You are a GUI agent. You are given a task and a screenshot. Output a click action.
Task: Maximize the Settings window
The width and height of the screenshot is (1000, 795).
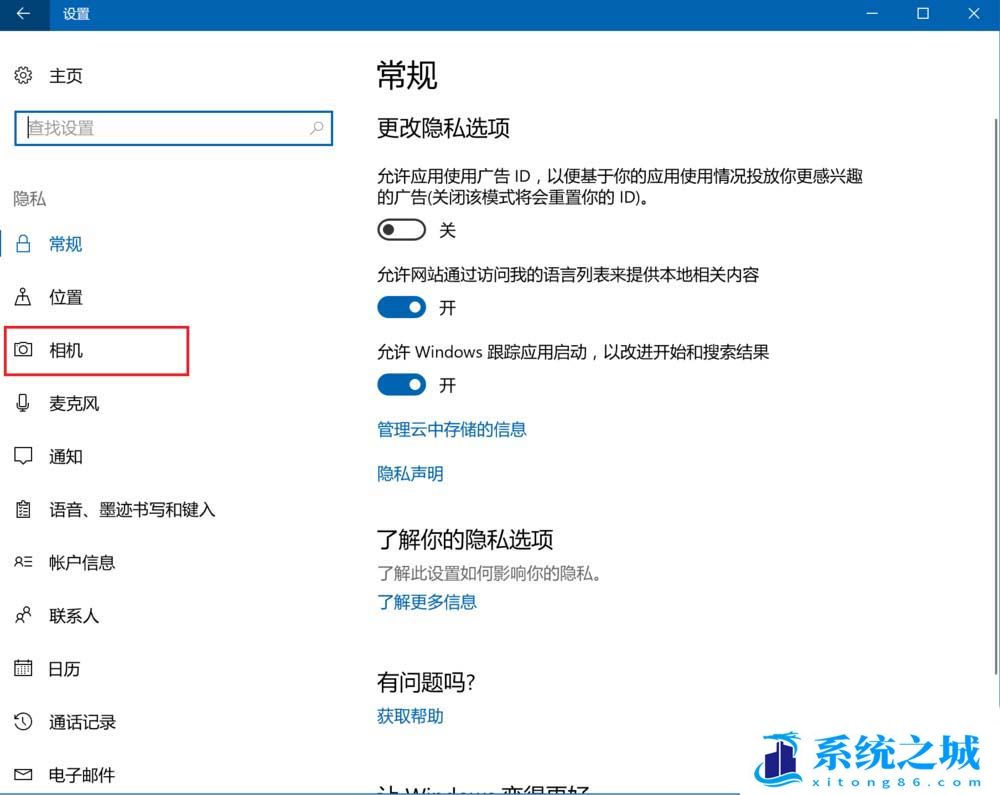pos(923,13)
